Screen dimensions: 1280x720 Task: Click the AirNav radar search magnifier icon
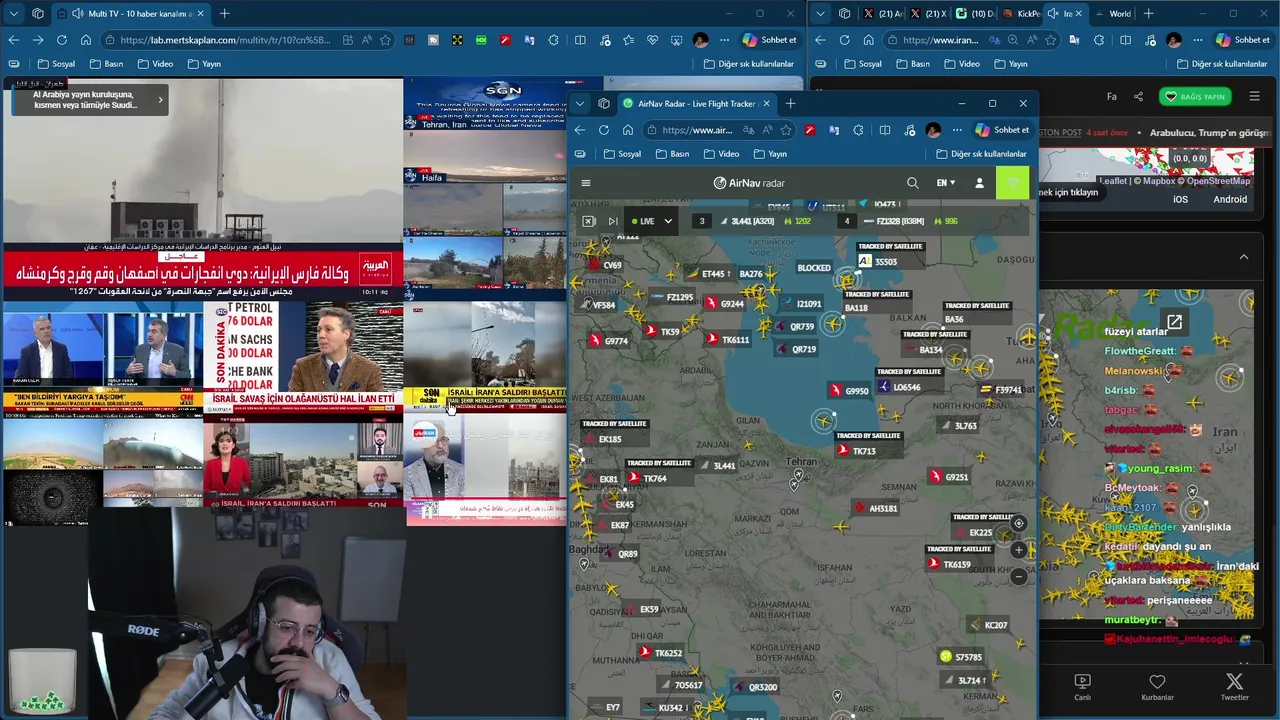point(912,183)
